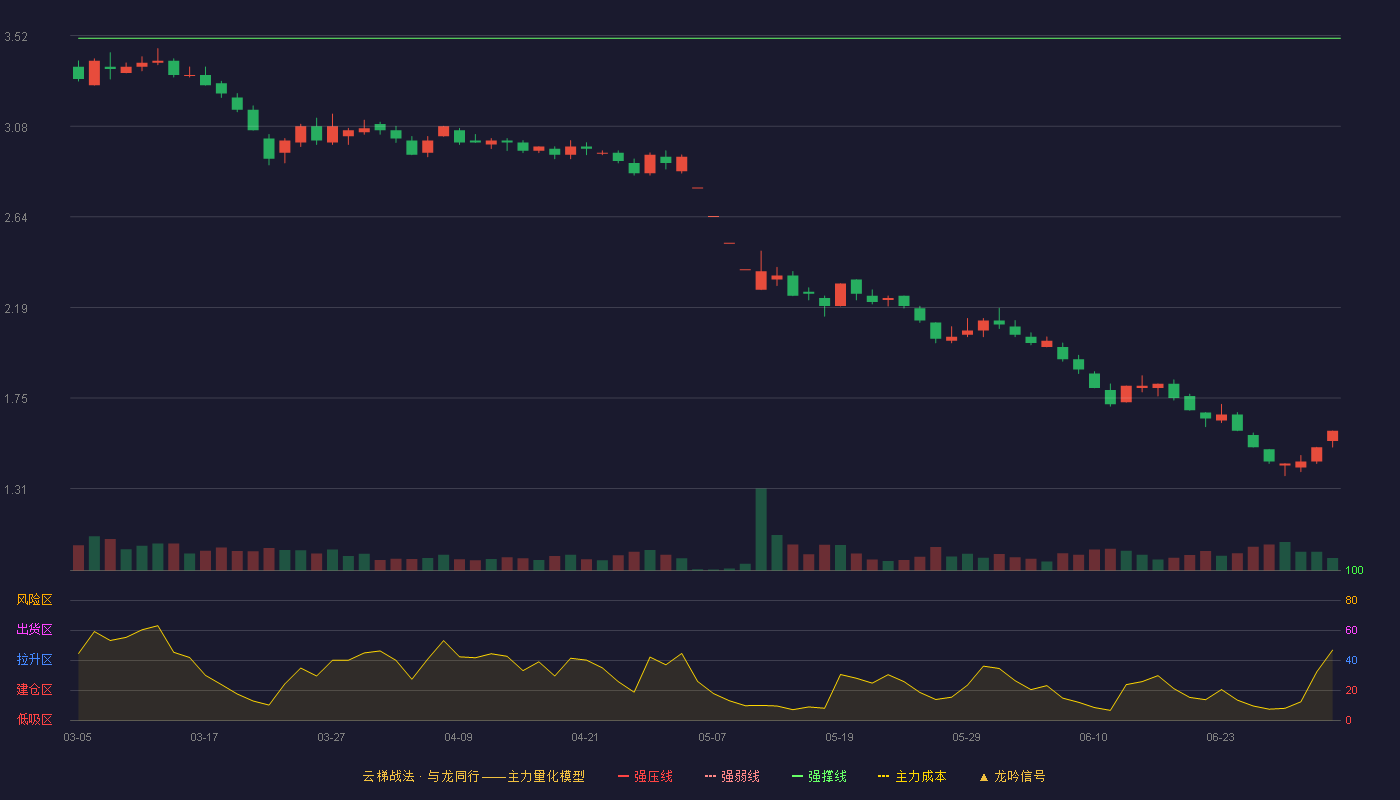
Task: Click the 03-17 date label
Action: coord(204,737)
